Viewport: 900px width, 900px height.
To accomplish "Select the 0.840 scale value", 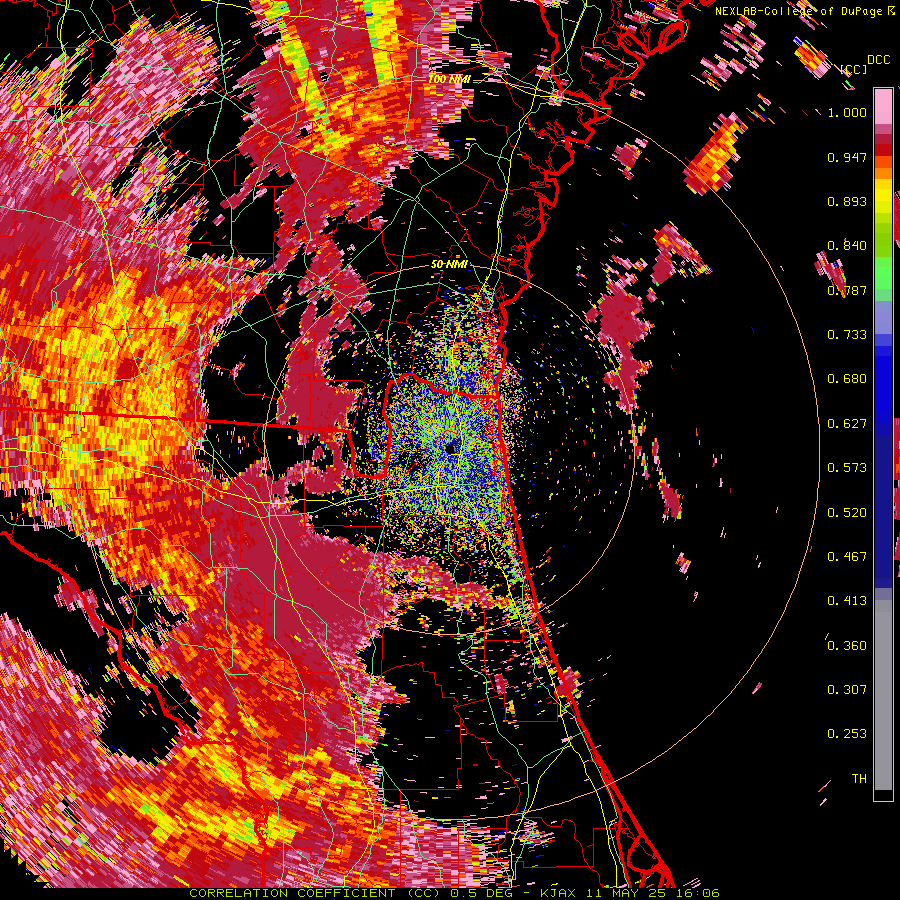I will [x=847, y=246].
